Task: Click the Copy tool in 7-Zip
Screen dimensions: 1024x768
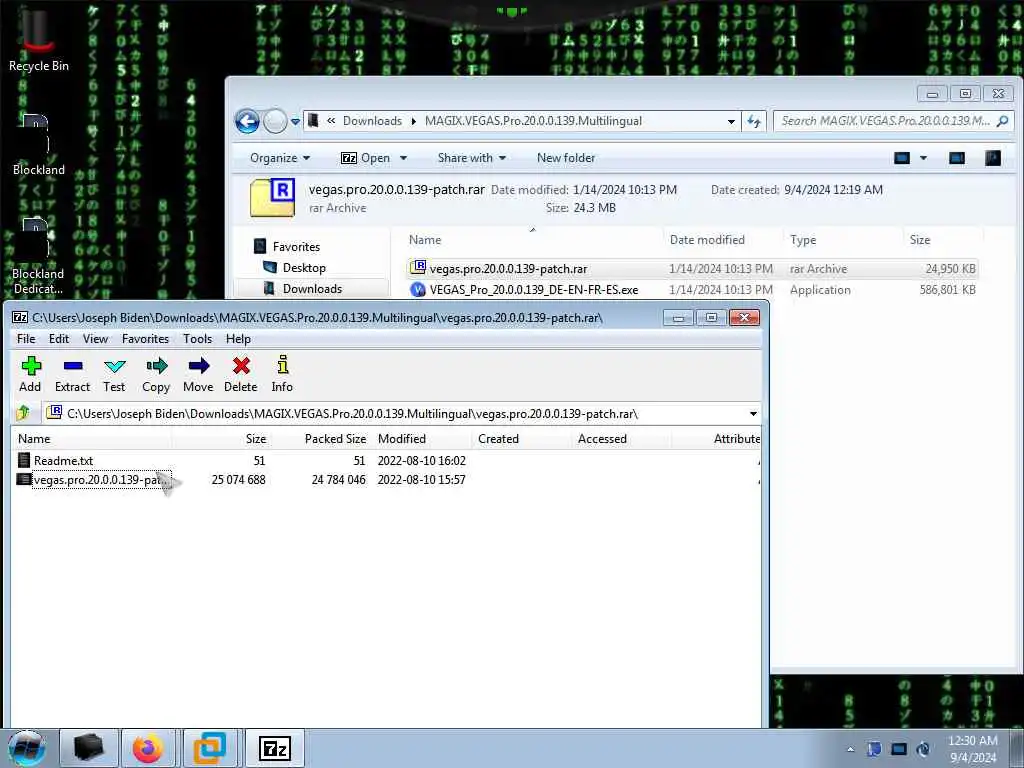Action: tap(156, 374)
